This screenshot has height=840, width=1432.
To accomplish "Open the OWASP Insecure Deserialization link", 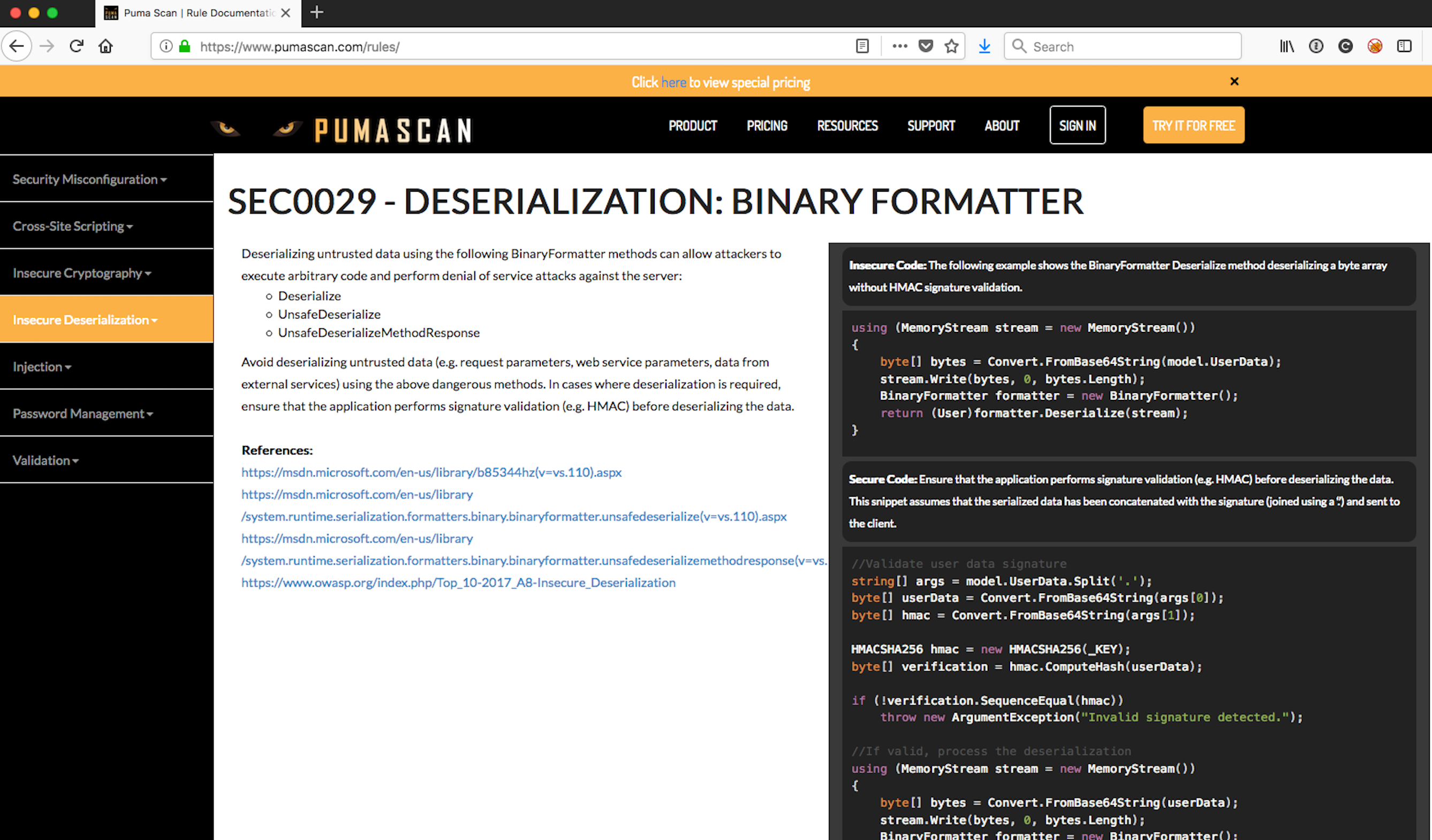I will click(x=458, y=582).
